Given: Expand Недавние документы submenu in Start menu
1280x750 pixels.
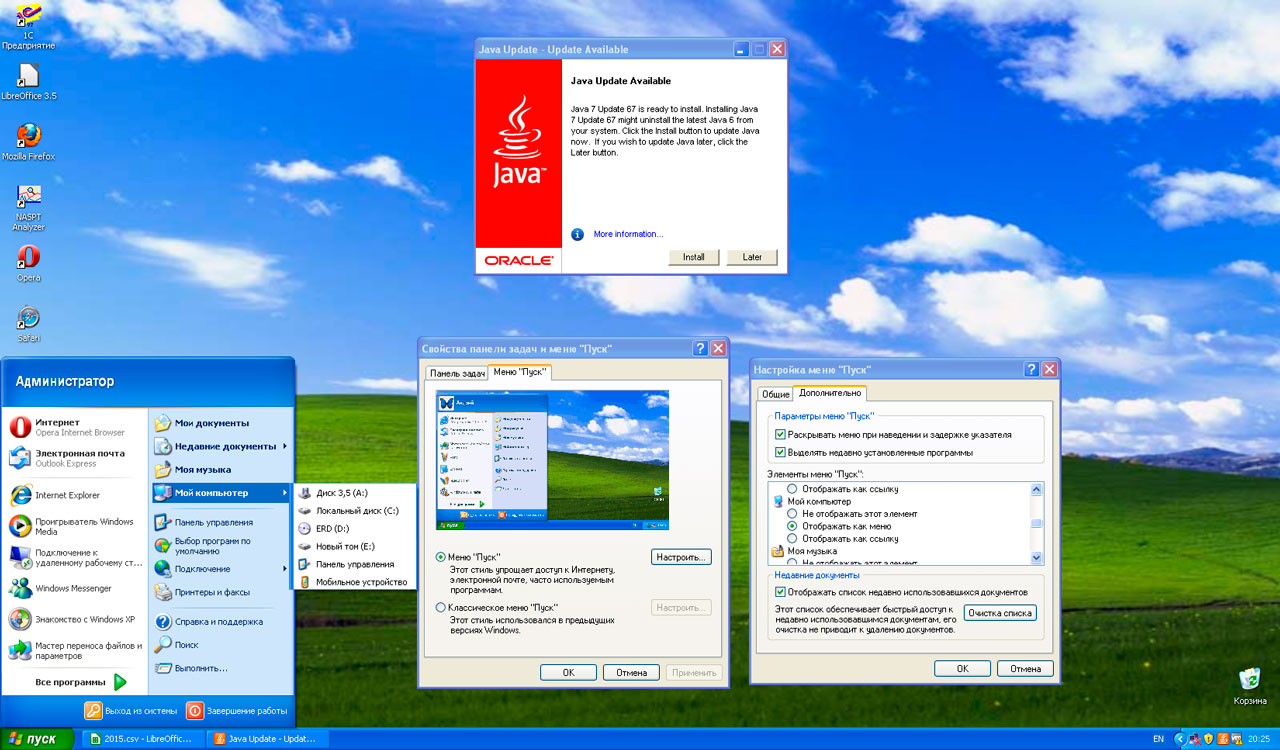Looking at the screenshot, I should point(220,446).
